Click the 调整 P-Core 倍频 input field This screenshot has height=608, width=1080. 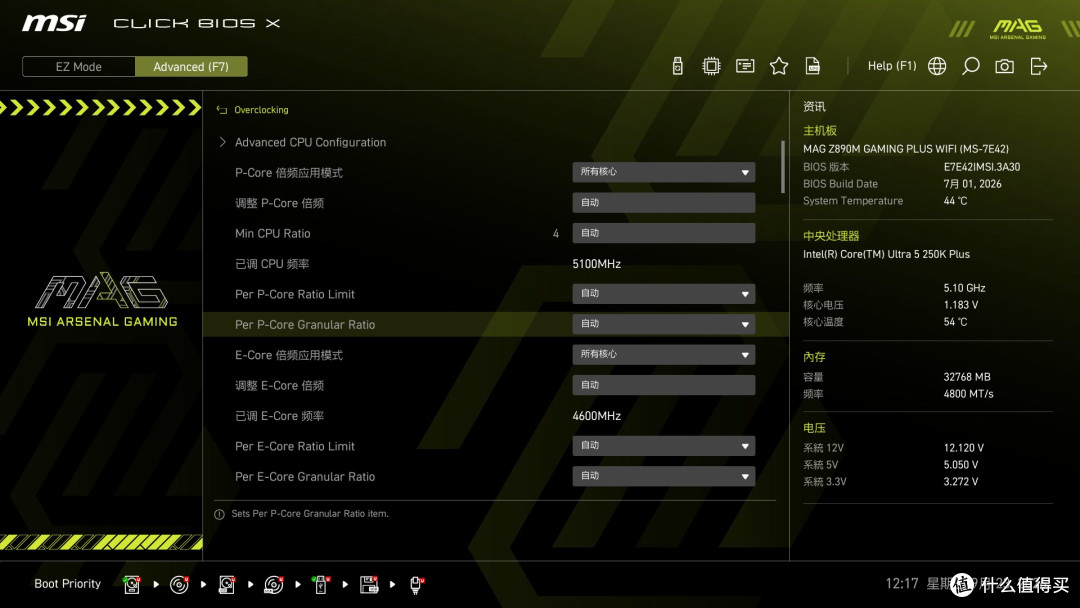tap(663, 202)
